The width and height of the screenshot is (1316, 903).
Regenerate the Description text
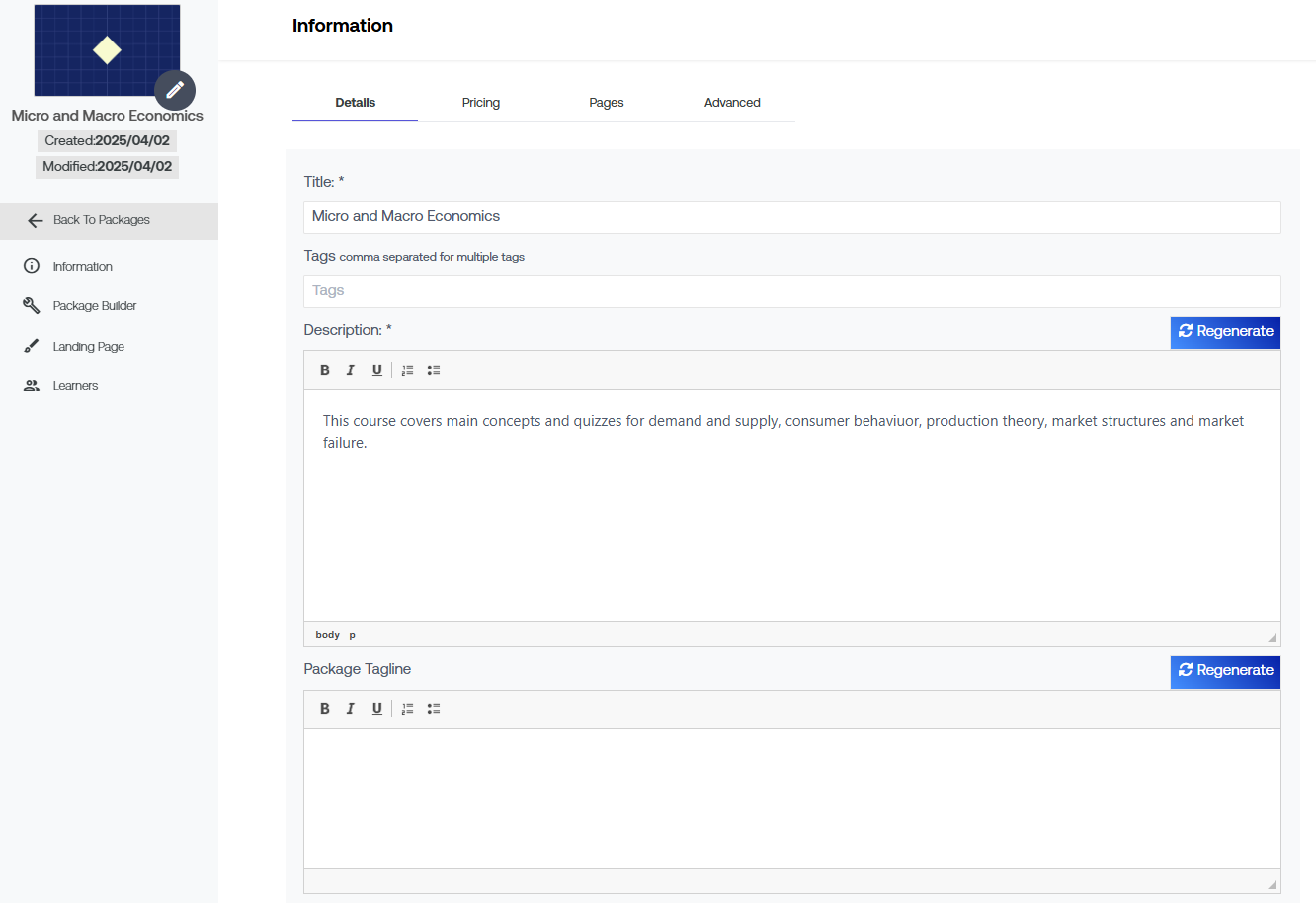tap(1225, 332)
